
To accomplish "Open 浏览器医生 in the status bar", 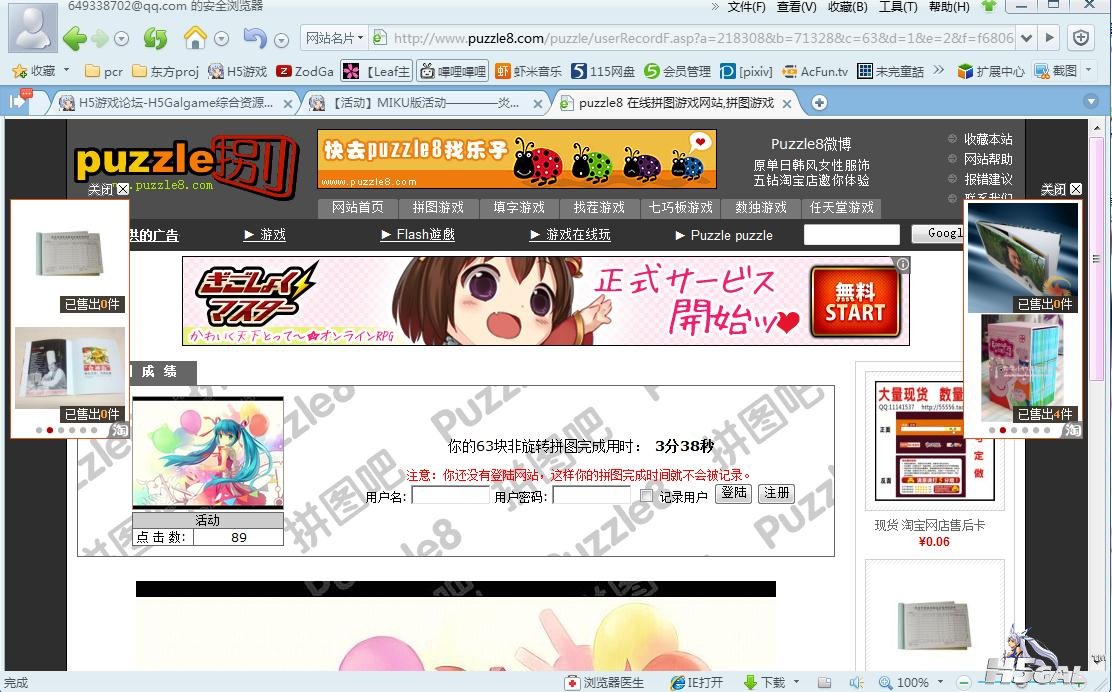I will (x=605, y=682).
